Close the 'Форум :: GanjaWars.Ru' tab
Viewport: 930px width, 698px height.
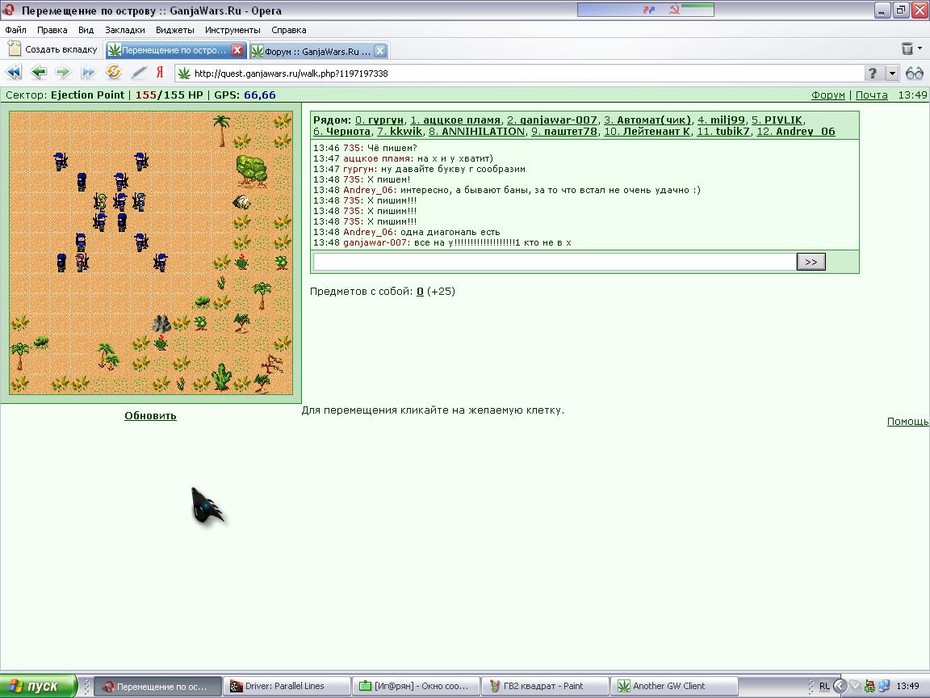click(380, 51)
